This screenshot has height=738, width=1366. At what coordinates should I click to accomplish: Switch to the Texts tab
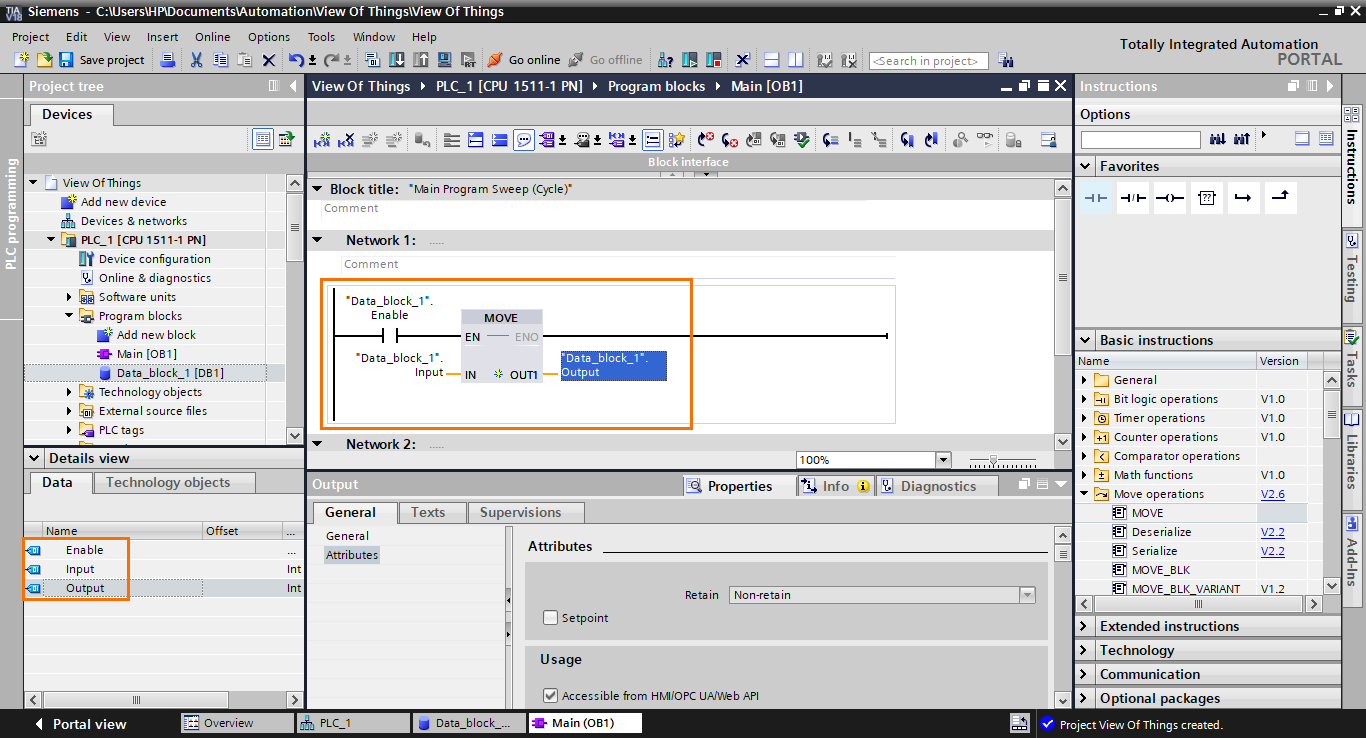pyautogui.click(x=428, y=512)
